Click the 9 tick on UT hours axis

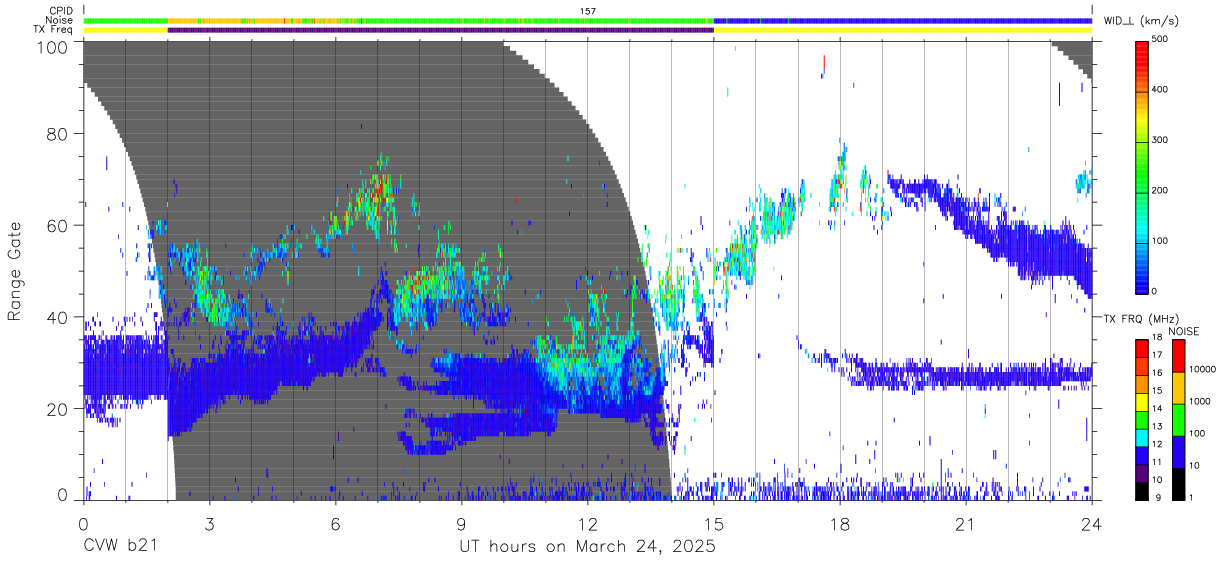(x=461, y=523)
